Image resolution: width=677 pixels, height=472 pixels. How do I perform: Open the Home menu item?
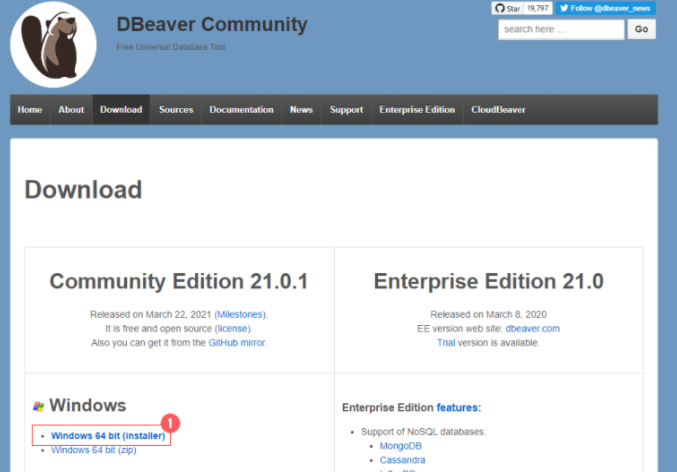tap(30, 110)
